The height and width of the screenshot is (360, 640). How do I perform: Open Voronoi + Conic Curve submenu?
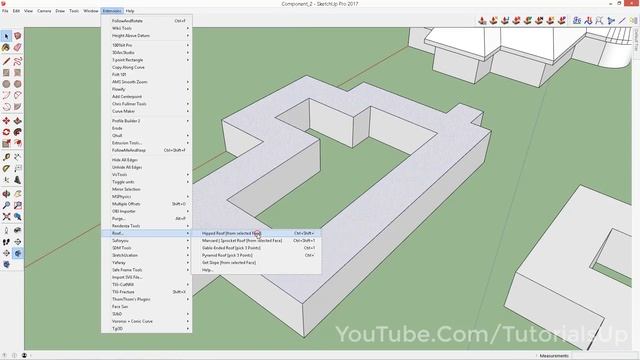click(147, 321)
